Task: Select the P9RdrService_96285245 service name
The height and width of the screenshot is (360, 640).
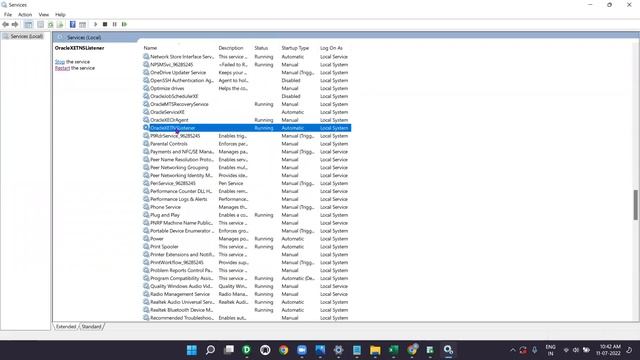Action: click(175, 136)
